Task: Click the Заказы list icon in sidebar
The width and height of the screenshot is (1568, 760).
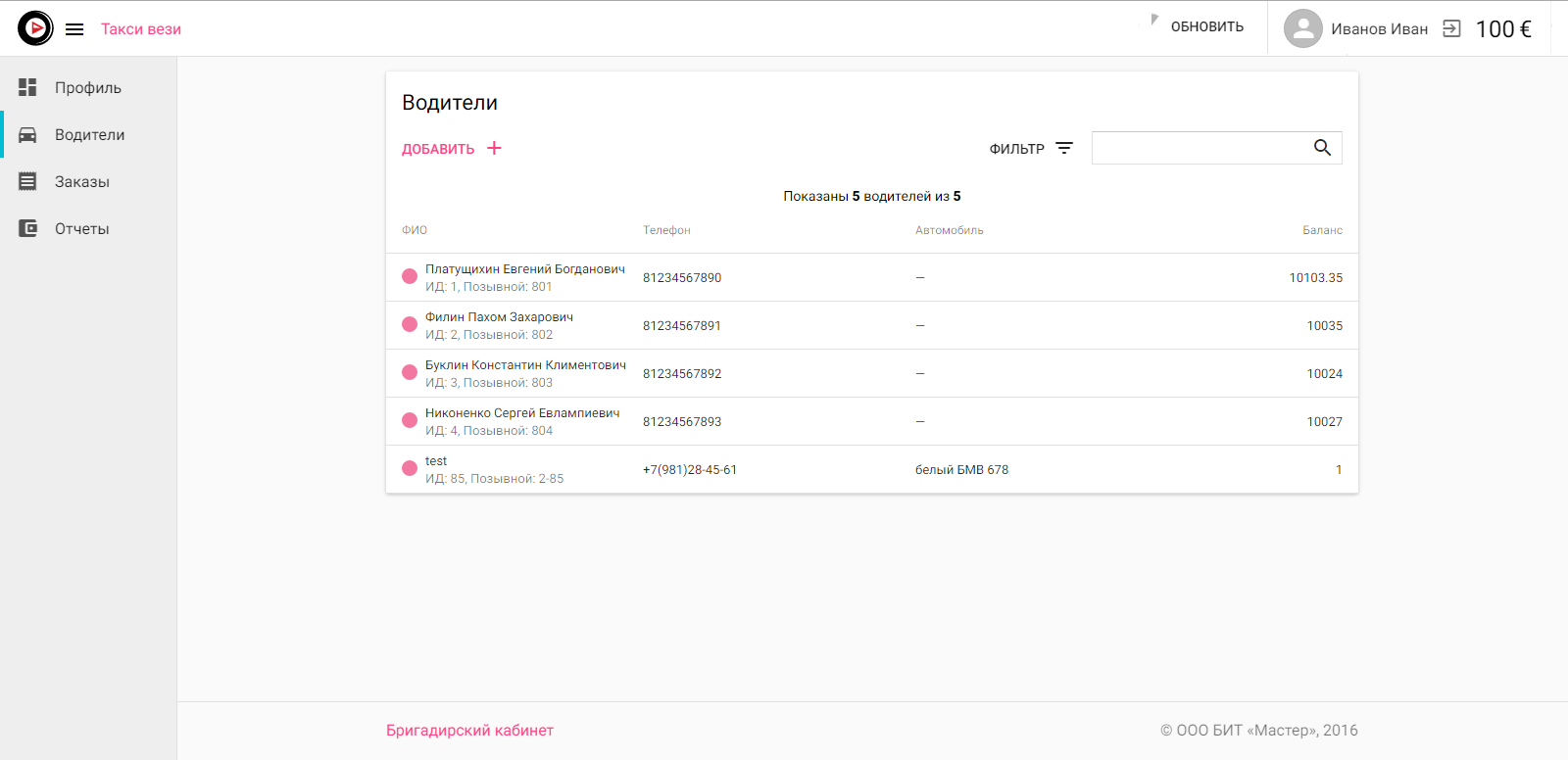Action: tap(27, 181)
